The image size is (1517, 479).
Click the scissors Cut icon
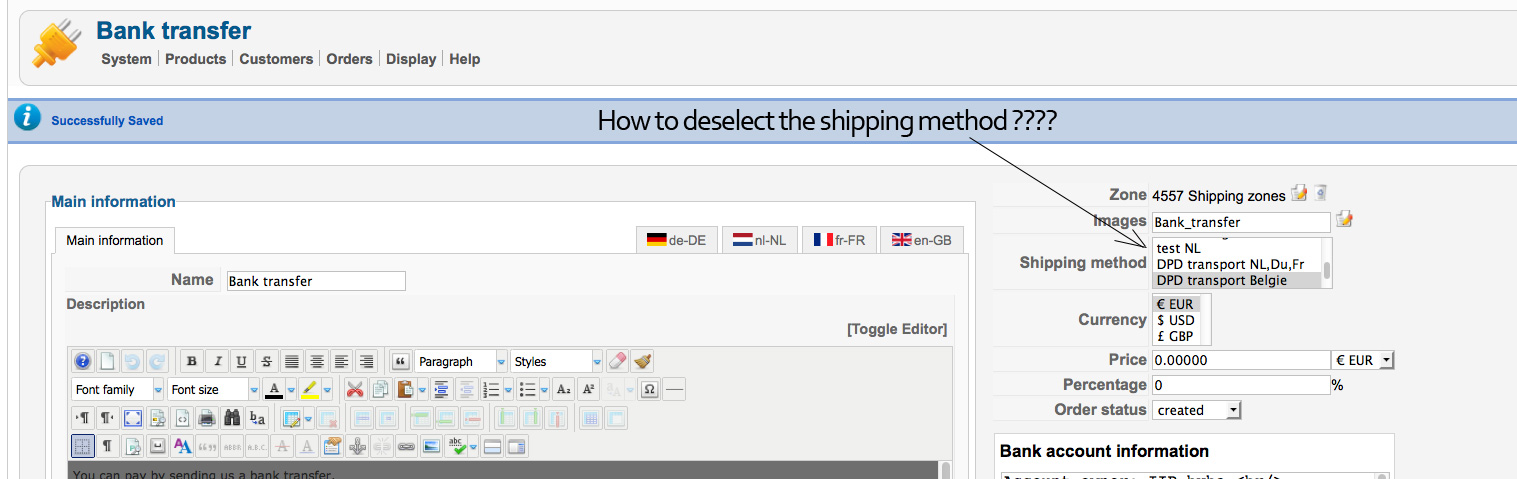pos(354,390)
